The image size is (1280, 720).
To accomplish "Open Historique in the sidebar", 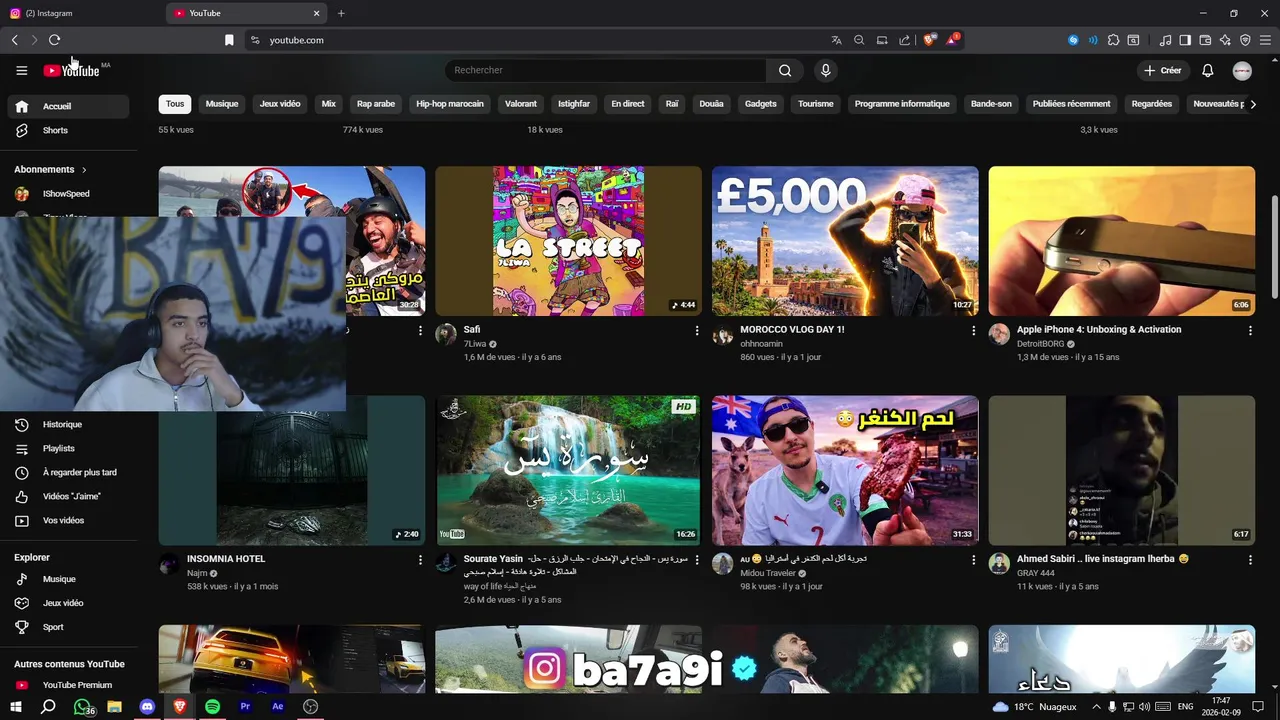I will click(x=68, y=424).
